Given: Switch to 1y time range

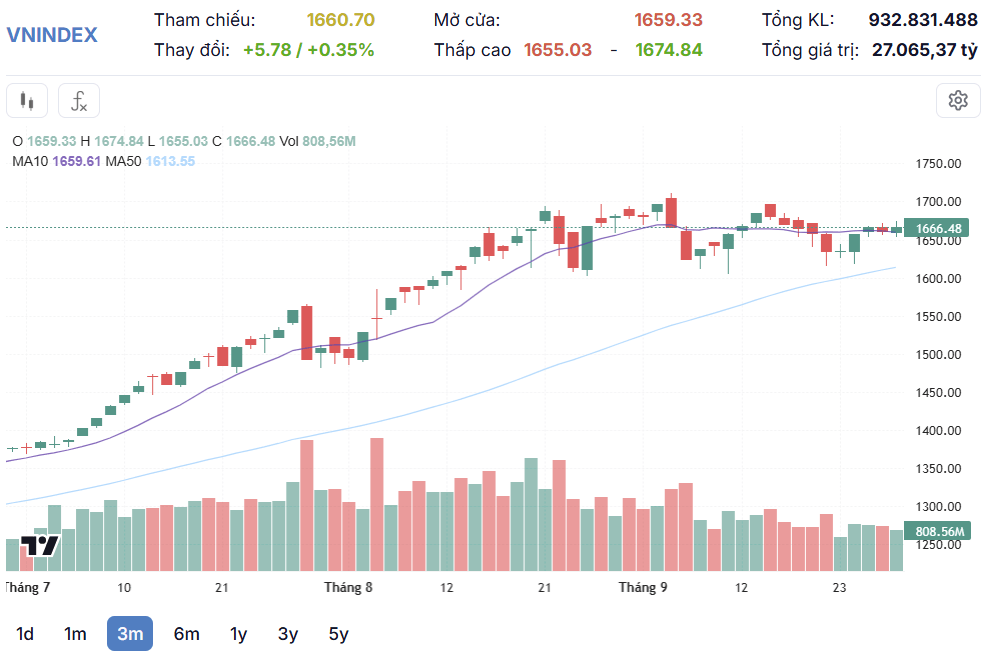Looking at the screenshot, I should coord(238,633).
